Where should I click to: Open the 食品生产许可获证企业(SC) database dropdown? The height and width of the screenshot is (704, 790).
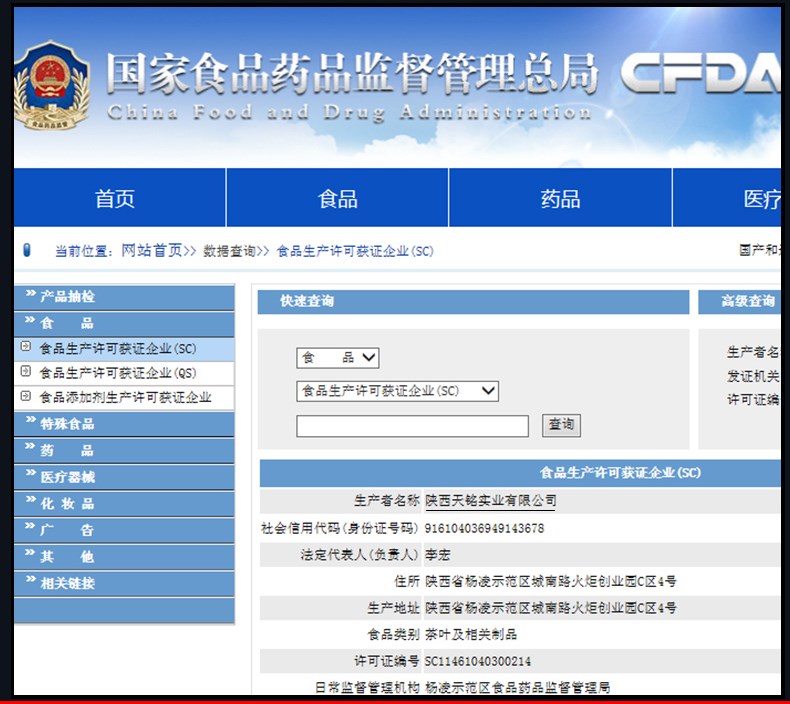pos(398,391)
